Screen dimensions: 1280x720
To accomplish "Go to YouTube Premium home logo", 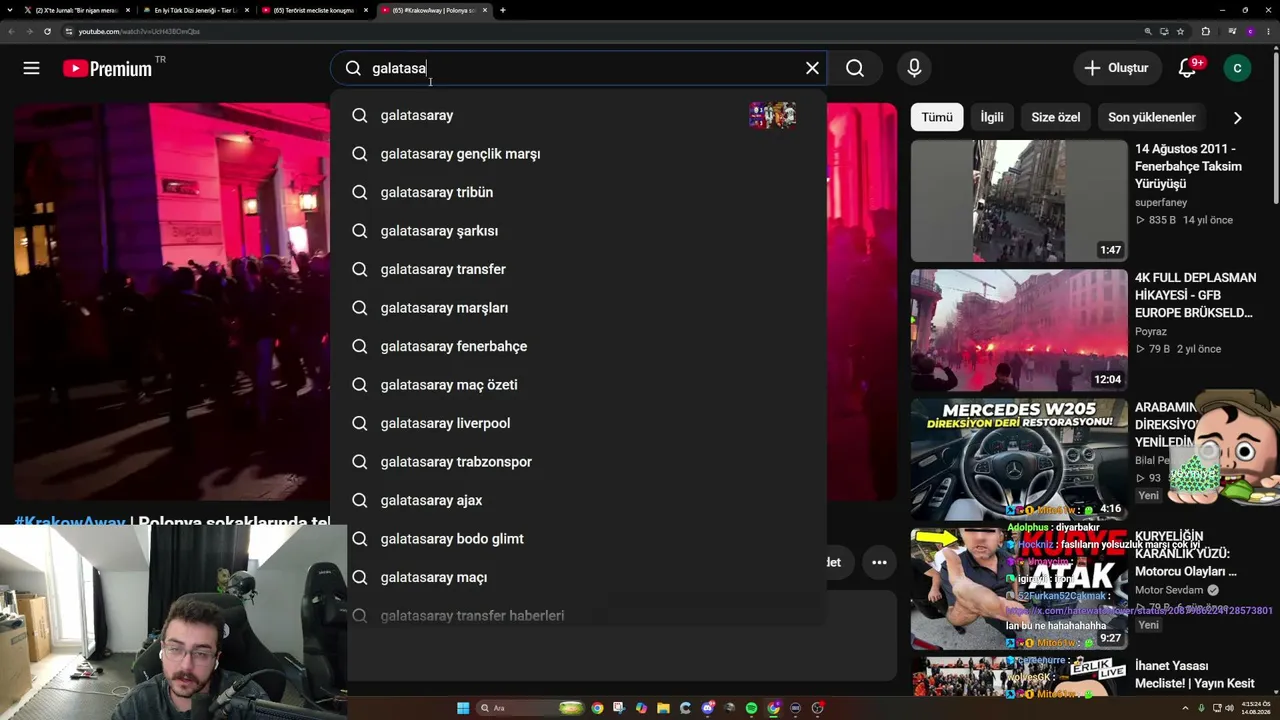I will [108, 68].
